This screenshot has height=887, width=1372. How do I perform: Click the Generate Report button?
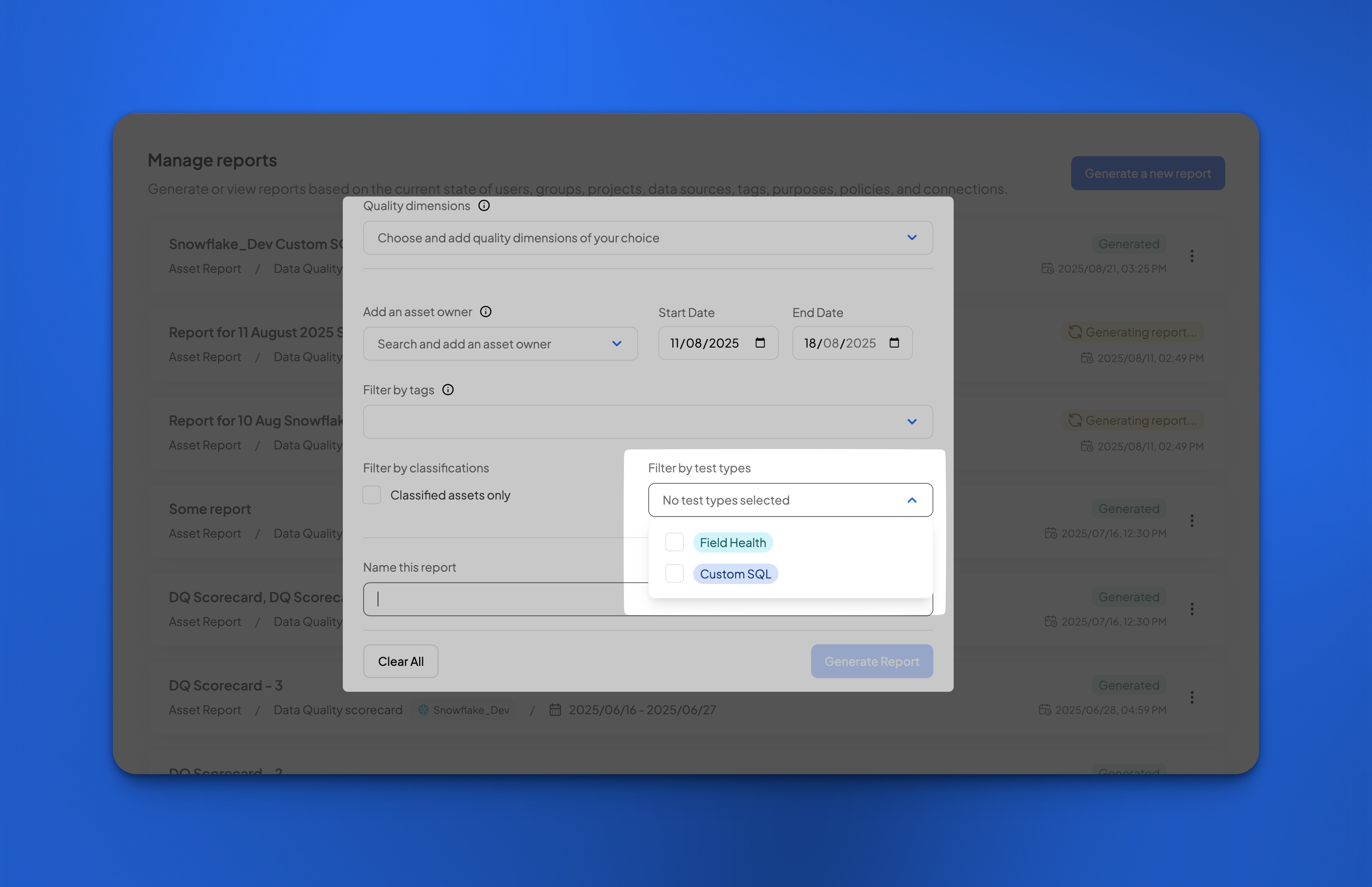tap(871, 661)
